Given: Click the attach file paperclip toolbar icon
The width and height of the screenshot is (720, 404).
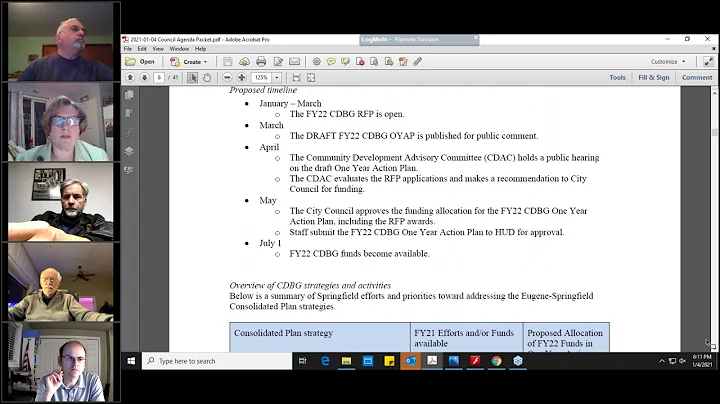Looking at the screenshot, I should [x=417, y=62].
